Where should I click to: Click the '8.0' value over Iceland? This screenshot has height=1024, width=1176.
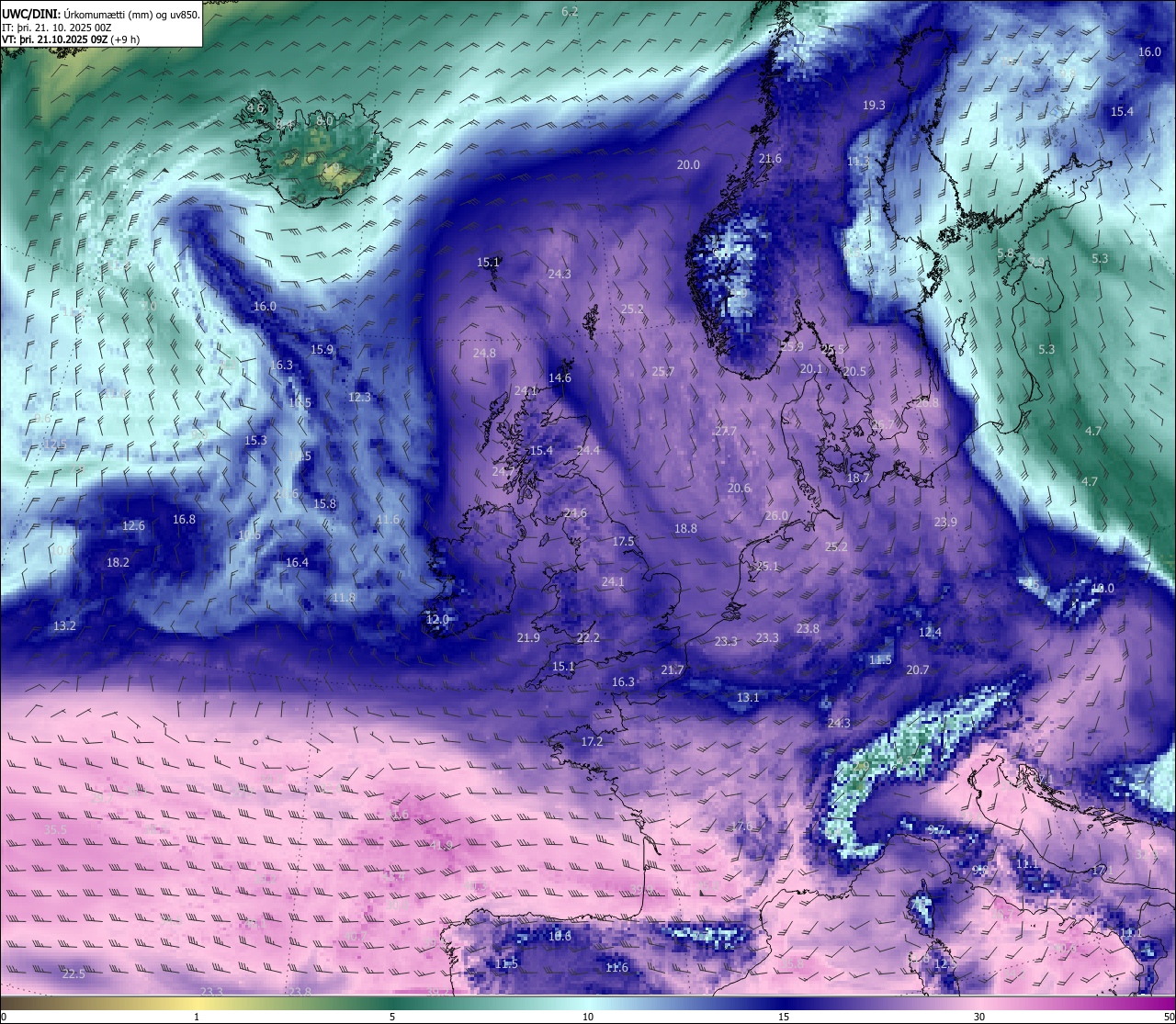[324, 121]
